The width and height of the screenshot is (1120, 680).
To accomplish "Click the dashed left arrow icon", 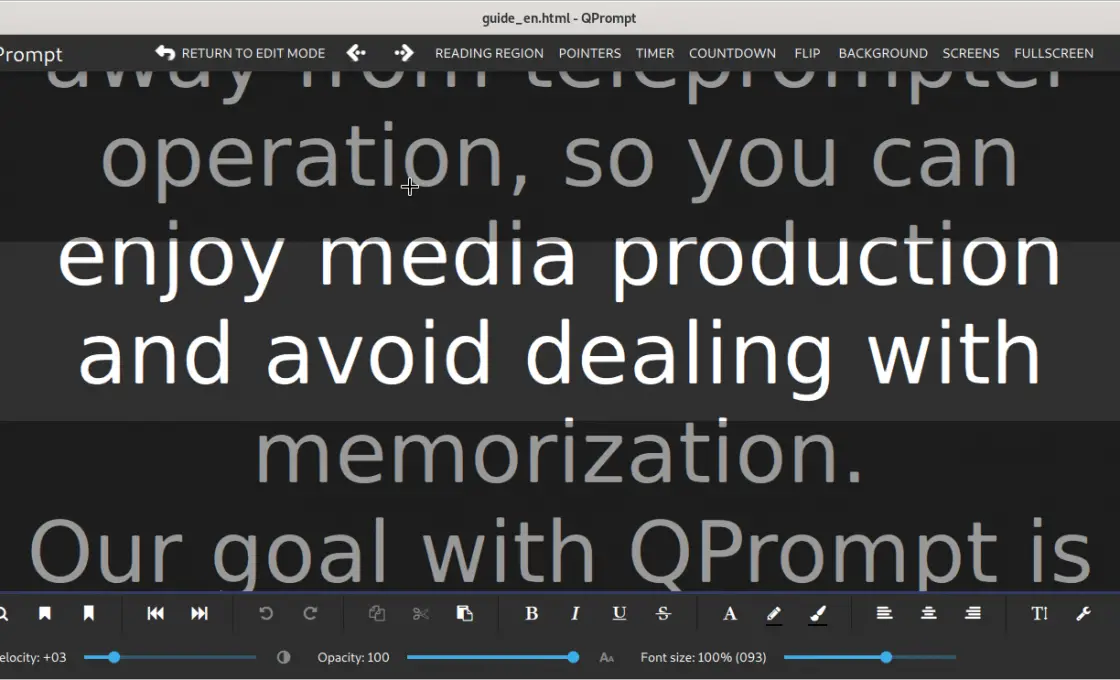I will [x=356, y=53].
